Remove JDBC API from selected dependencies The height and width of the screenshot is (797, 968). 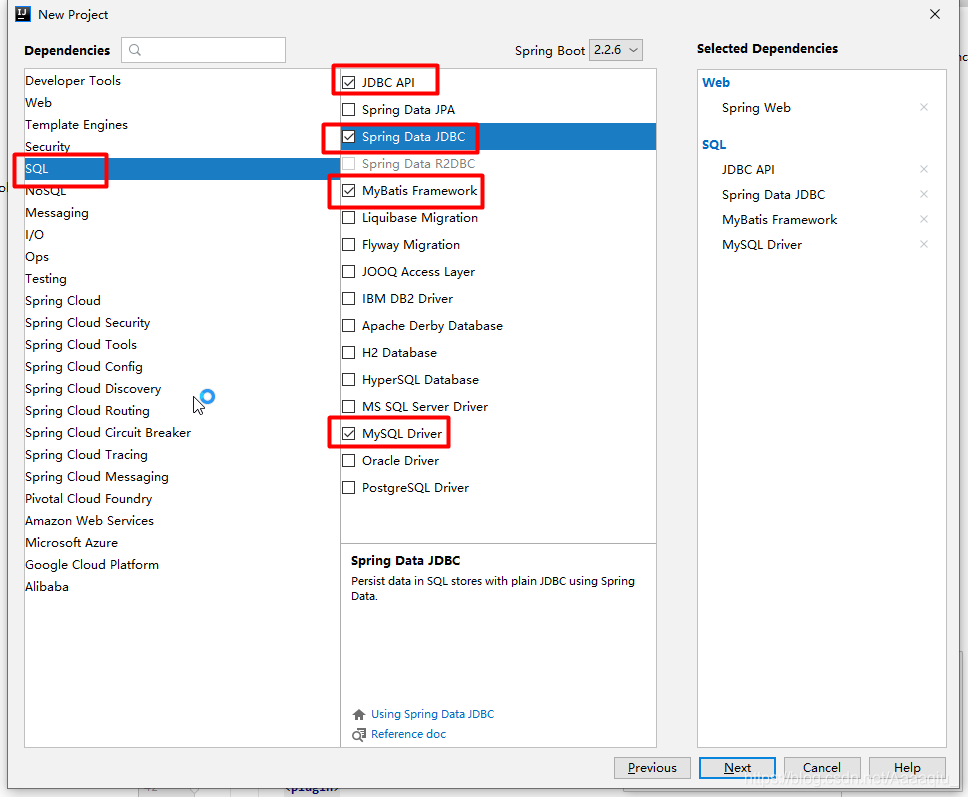[x=924, y=169]
